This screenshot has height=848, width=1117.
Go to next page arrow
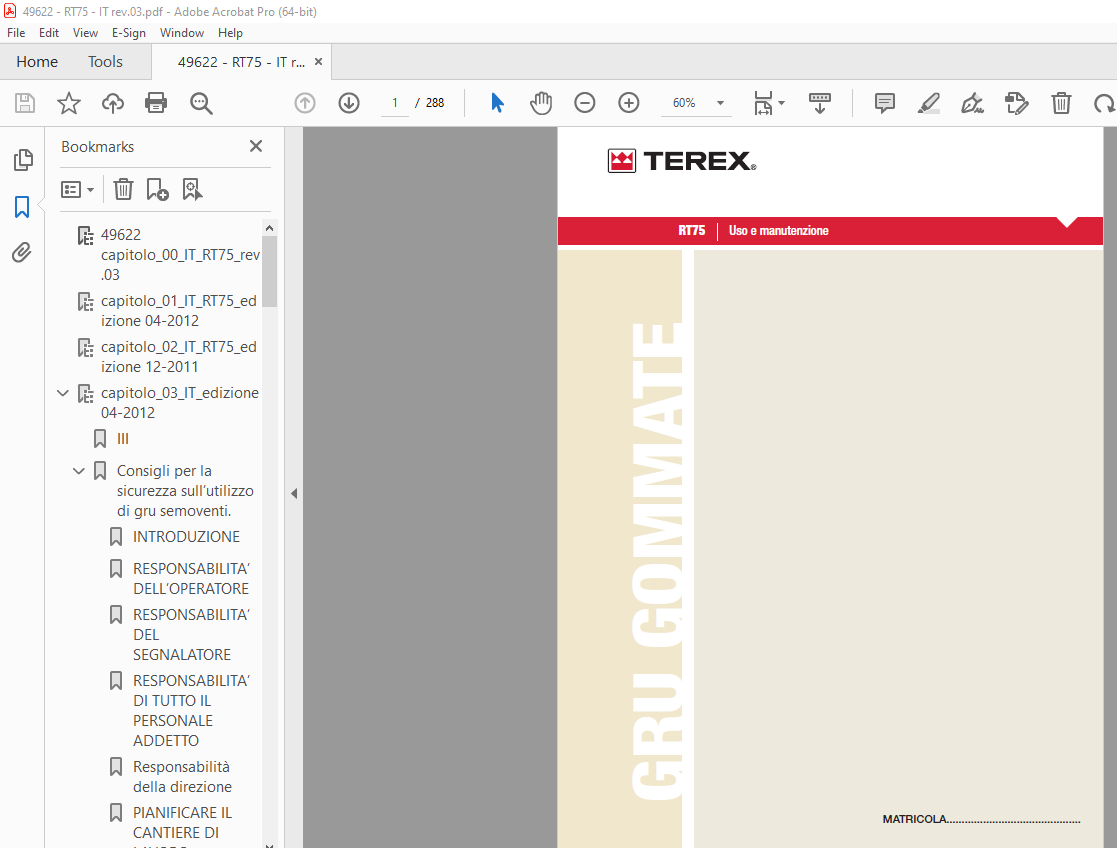click(x=349, y=103)
